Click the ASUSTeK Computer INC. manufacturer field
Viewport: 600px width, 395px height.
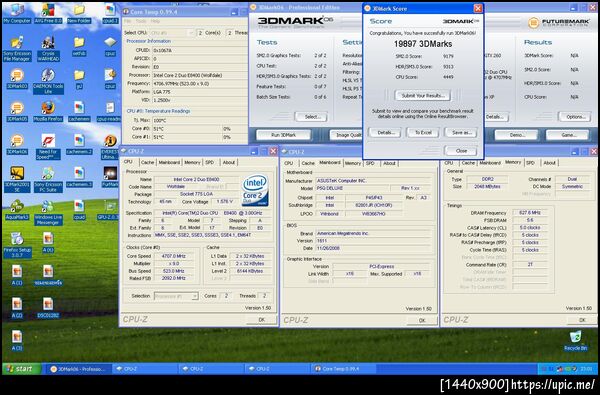[373, 181]
